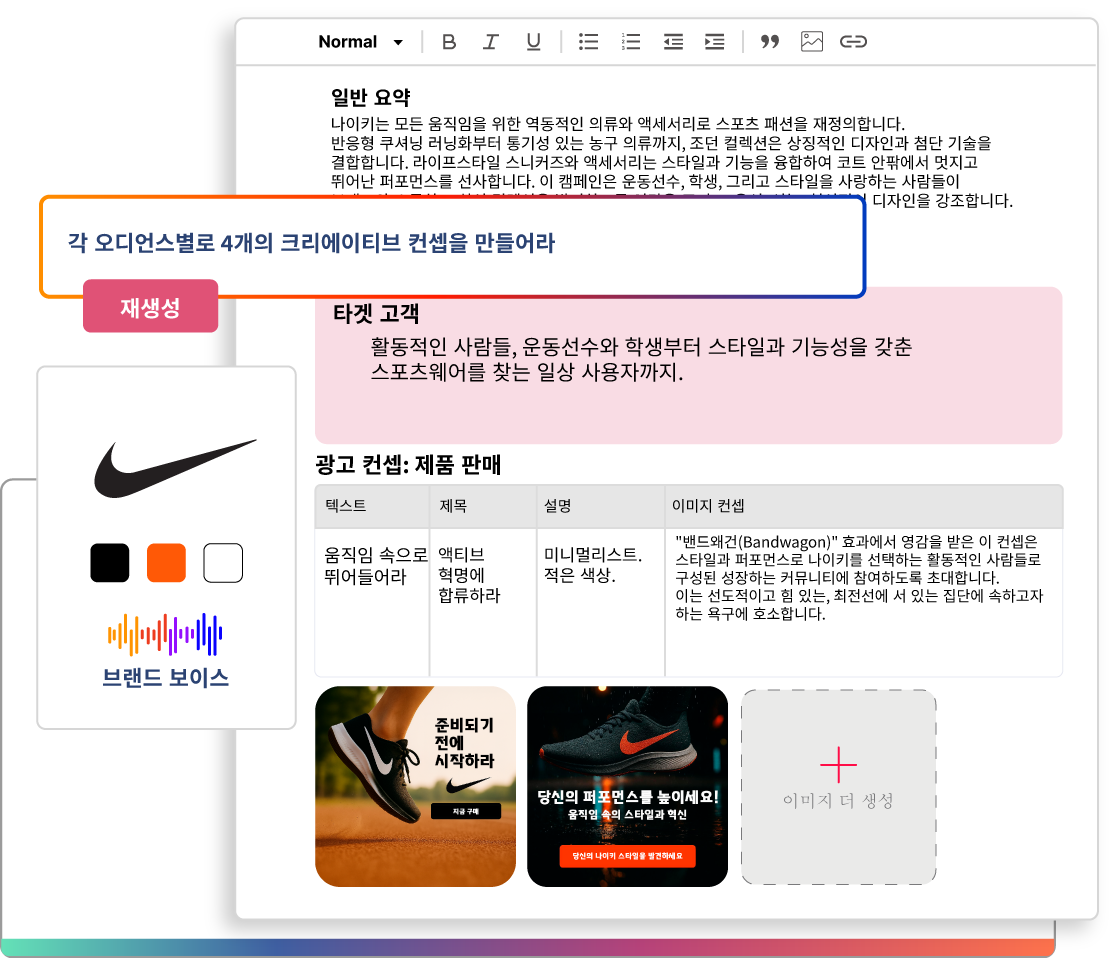The image size is (1117, 958).
Task: Open the 브랜드 보이스 label
Action: pyautogui.click(x=165, y=677)
